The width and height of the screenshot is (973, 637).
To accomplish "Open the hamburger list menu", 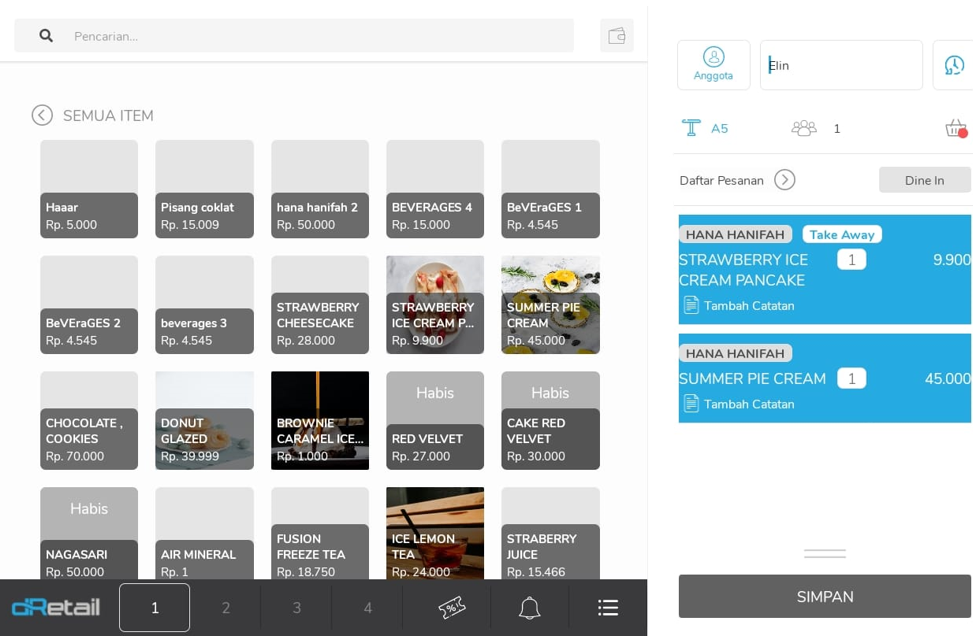I will click(608, 607).
